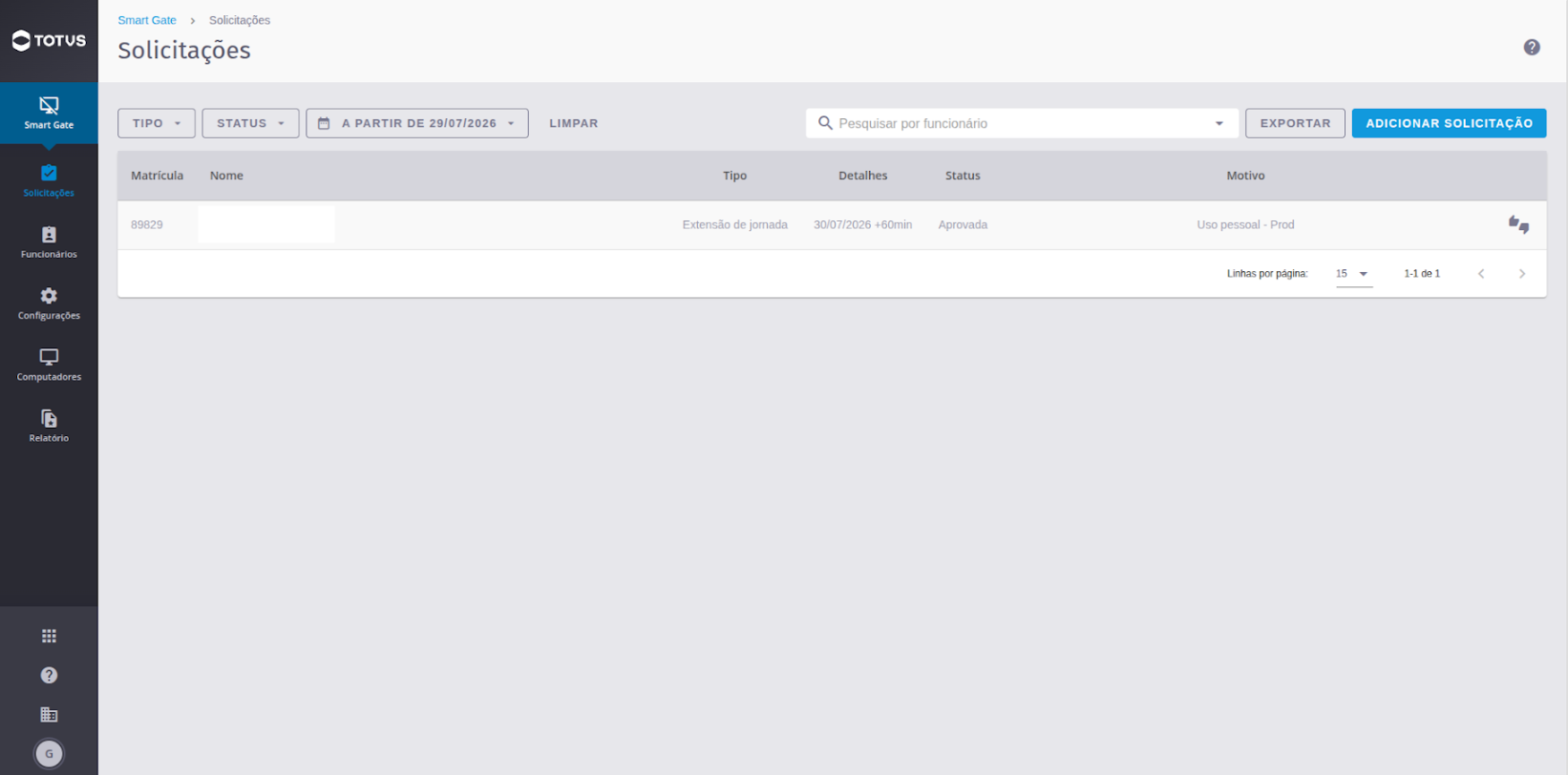Click the 30/07/2026 +60min detail cell

pyautogui.click(x=862, y=225)
